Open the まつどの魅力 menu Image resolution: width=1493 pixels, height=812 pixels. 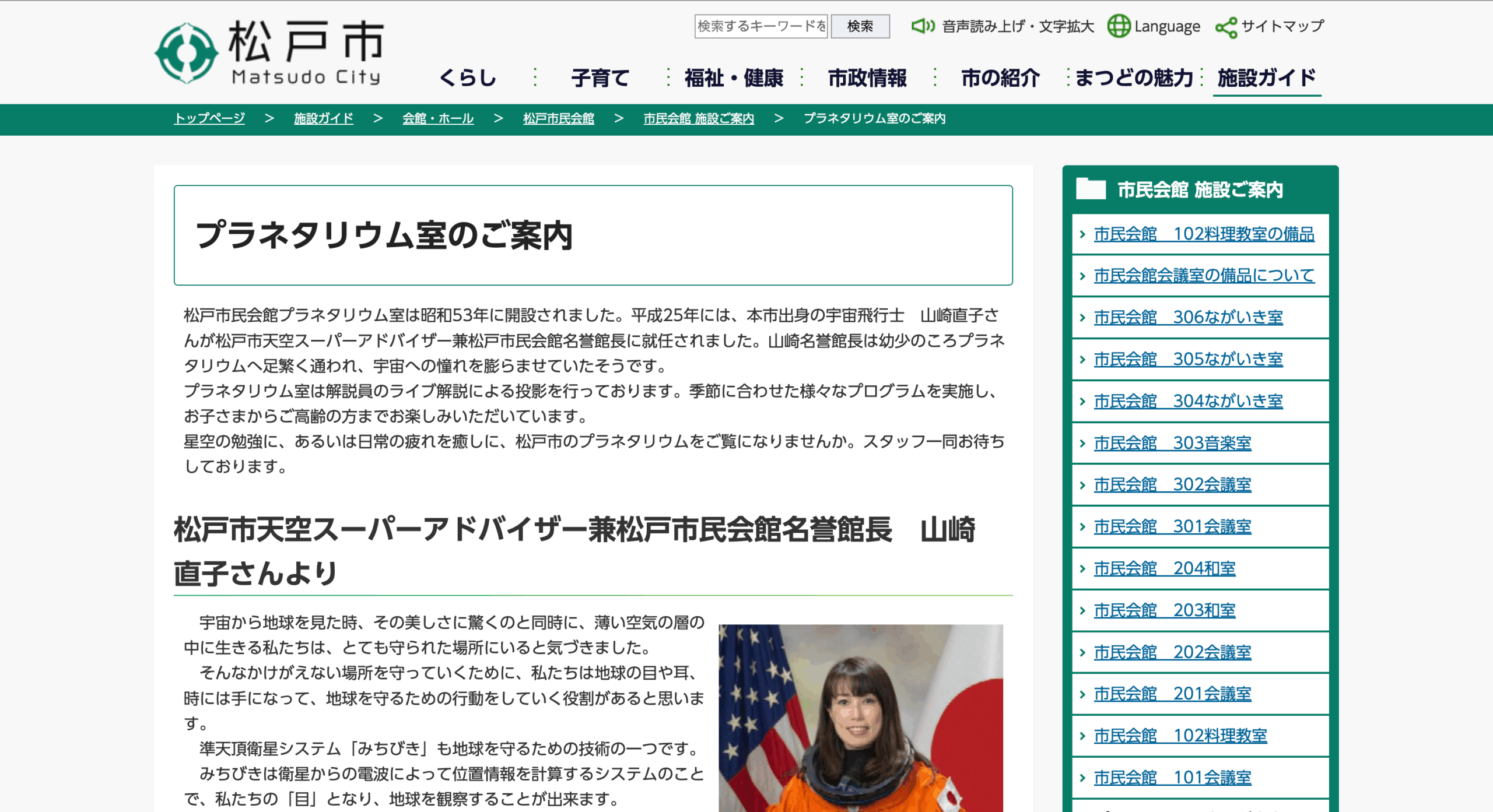pyautogui.click(x=1134, y=78)
